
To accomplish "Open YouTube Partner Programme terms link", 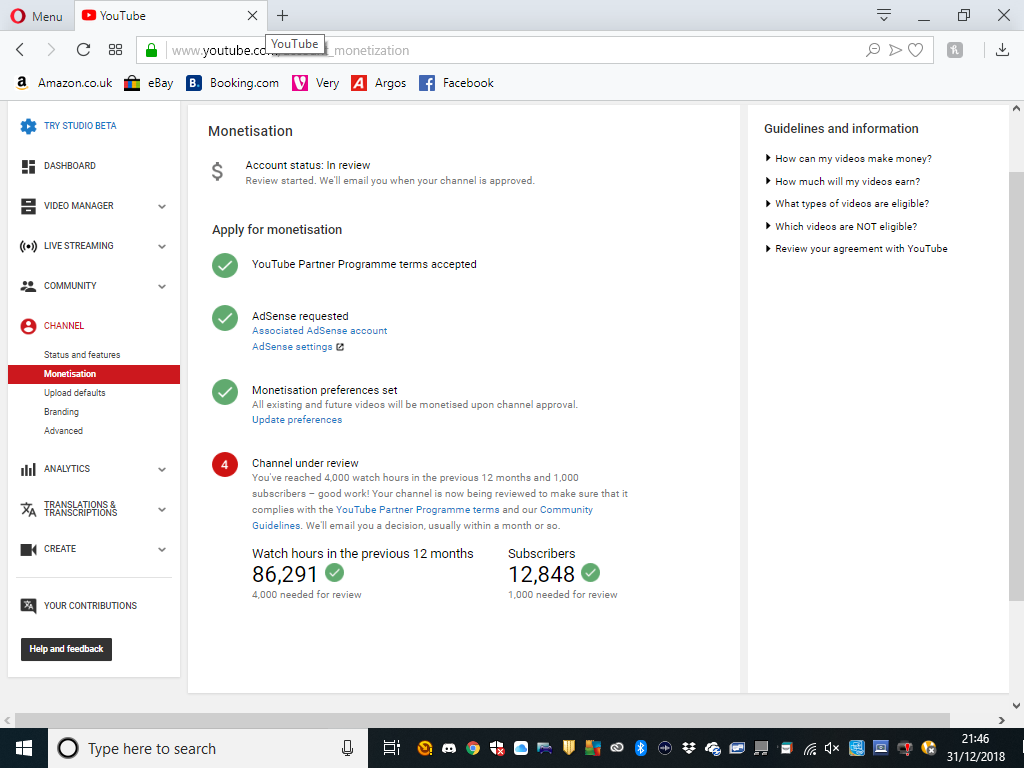I will [418, 509].
